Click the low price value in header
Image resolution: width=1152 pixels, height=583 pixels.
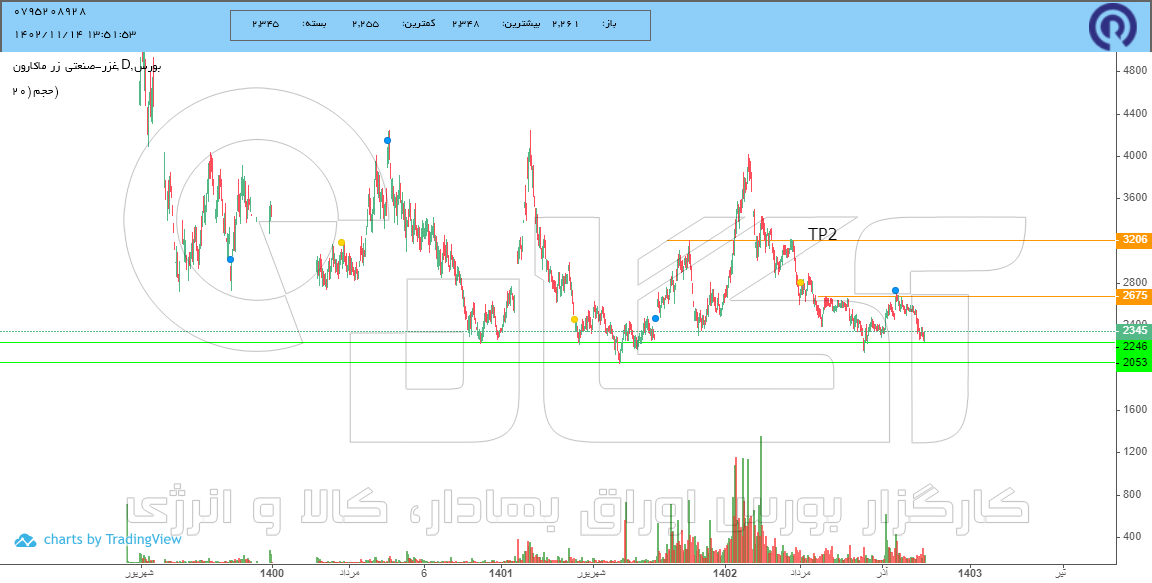(x=364, y=24)
